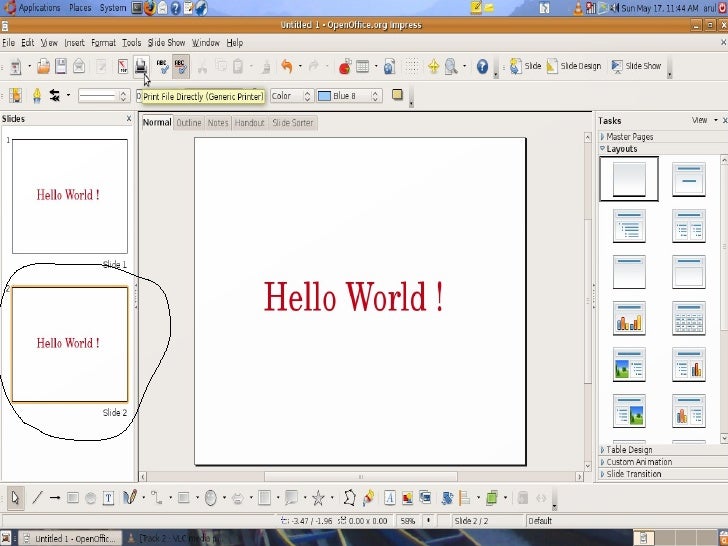Open the Tasks panel View dropdown
The width and height of the screenshot is (728, 546).
click(704, 120)
